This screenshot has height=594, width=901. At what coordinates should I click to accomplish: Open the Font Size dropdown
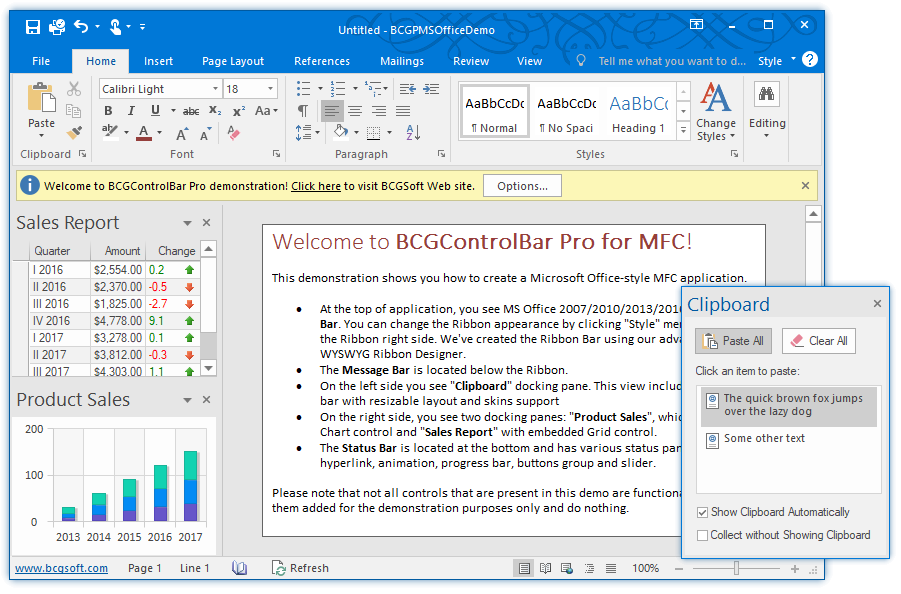coord(270,88)
